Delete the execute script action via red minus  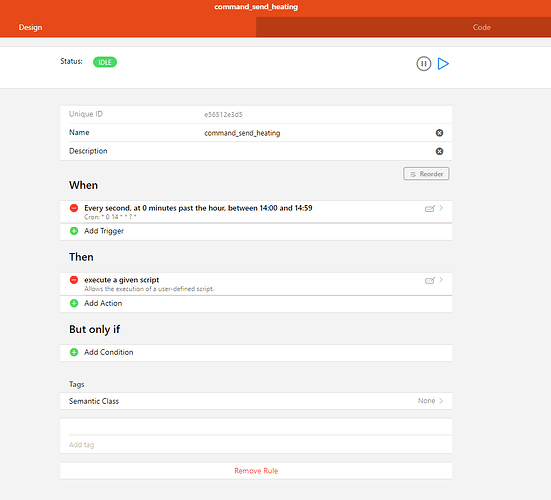click(74, 280)
